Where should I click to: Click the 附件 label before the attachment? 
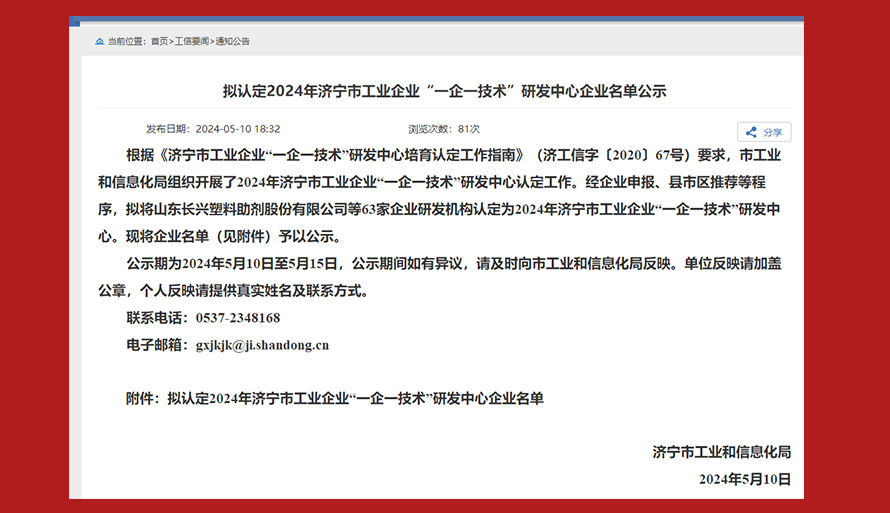[x=142, y=398]
